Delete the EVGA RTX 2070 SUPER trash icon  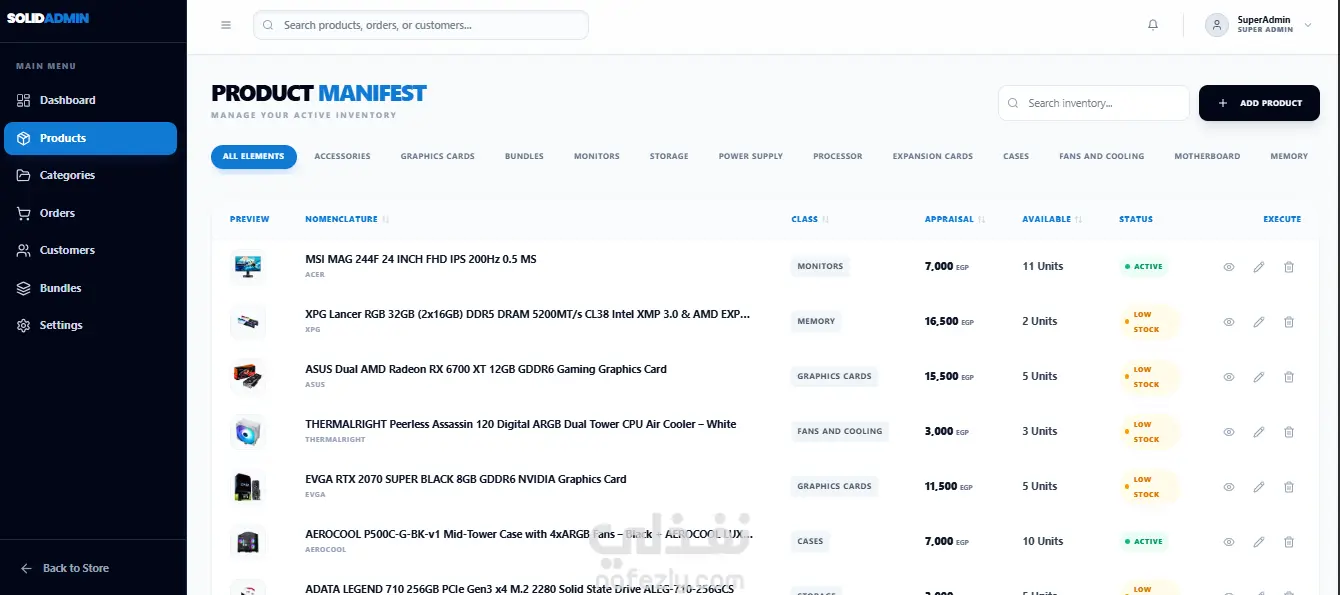tap(1289, 487)
